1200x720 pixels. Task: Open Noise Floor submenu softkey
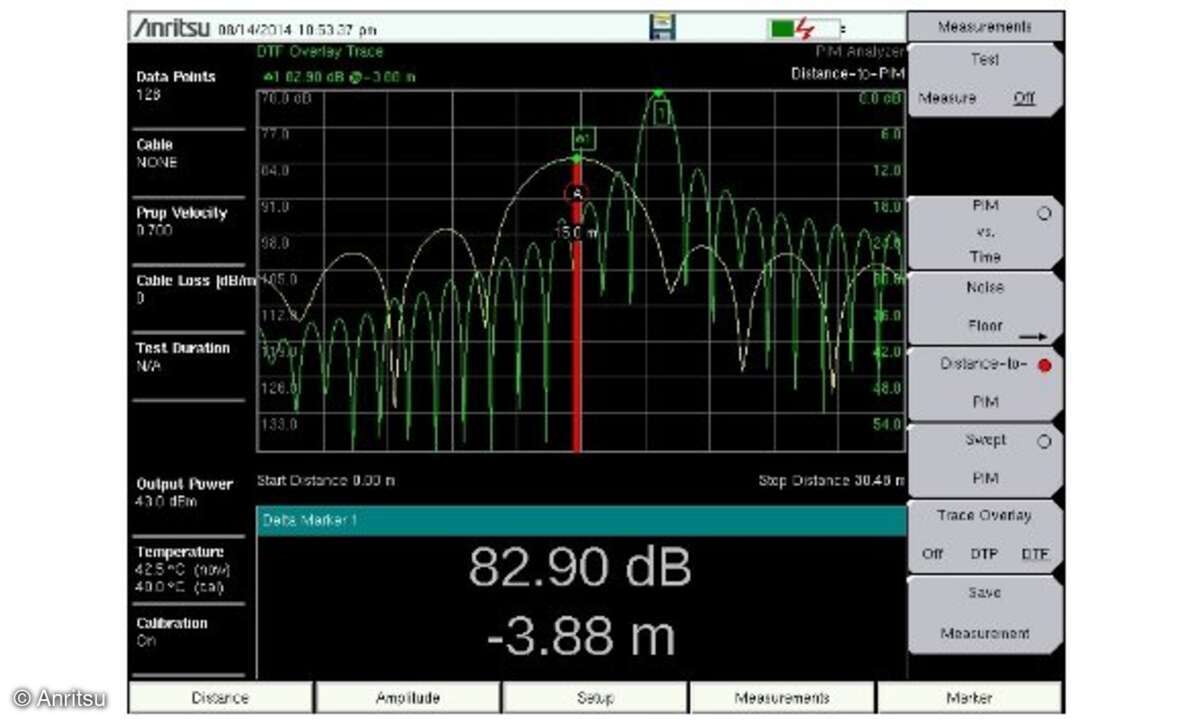pos(984,307)
